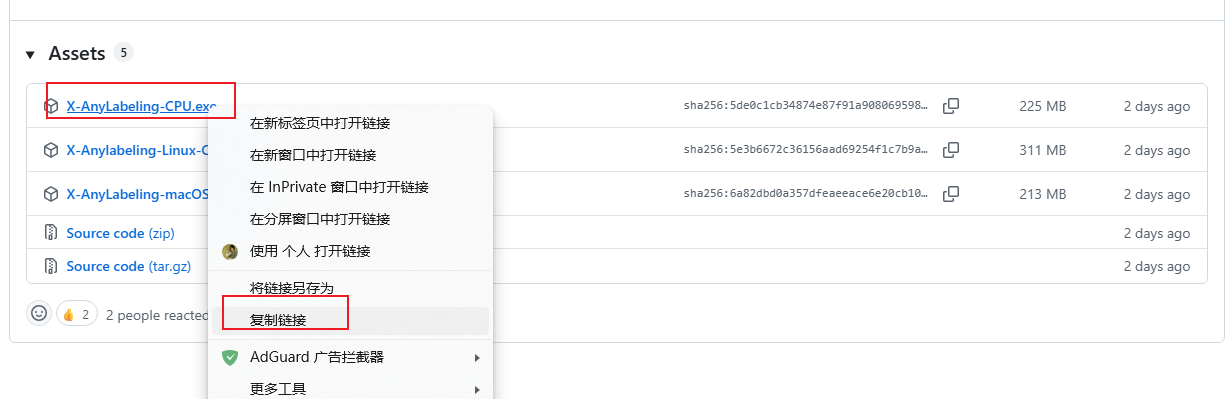This screenshot has width=1227, height=399.
Task: Open the X-AnyLabeling-macOS asset link
Action: (x=137, y=194)
